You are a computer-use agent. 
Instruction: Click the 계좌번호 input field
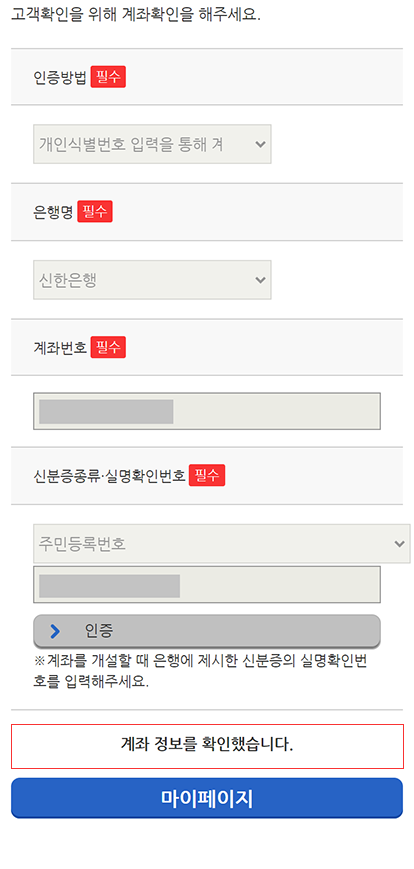(x=207, y=411)
